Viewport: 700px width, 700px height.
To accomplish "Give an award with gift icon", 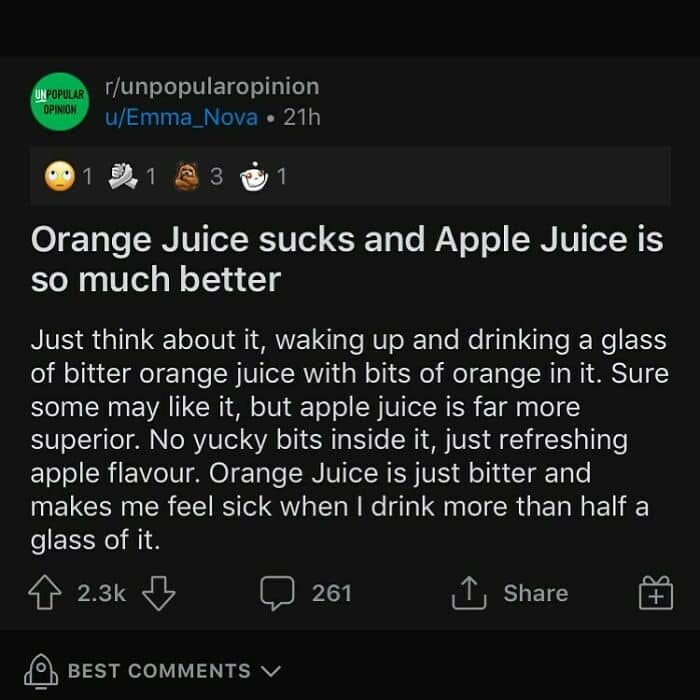I will pyautogui.click(x=656, y=592).
